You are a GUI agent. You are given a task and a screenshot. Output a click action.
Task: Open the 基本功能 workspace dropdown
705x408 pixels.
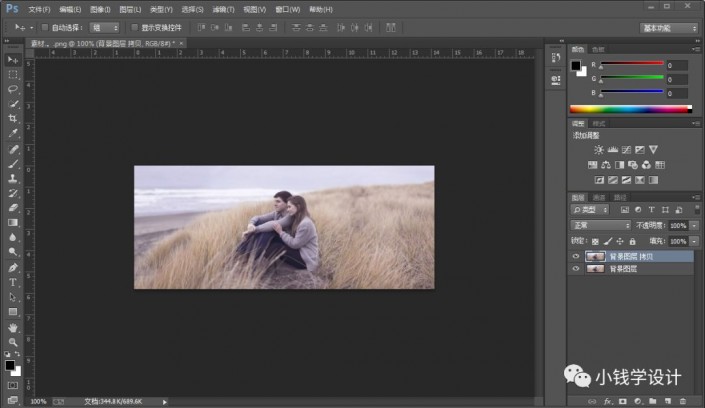tap(670, 27)
